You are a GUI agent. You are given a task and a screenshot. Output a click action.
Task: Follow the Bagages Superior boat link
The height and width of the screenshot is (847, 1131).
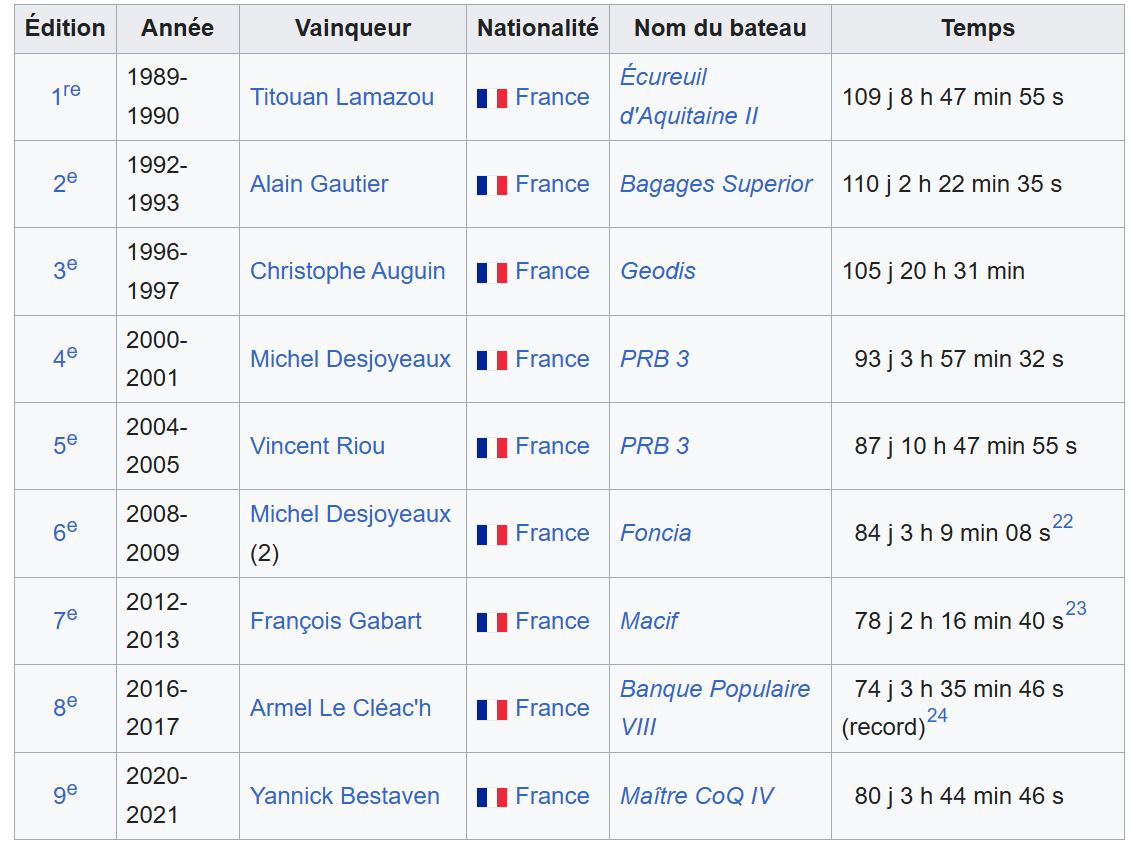pos(716,184)
